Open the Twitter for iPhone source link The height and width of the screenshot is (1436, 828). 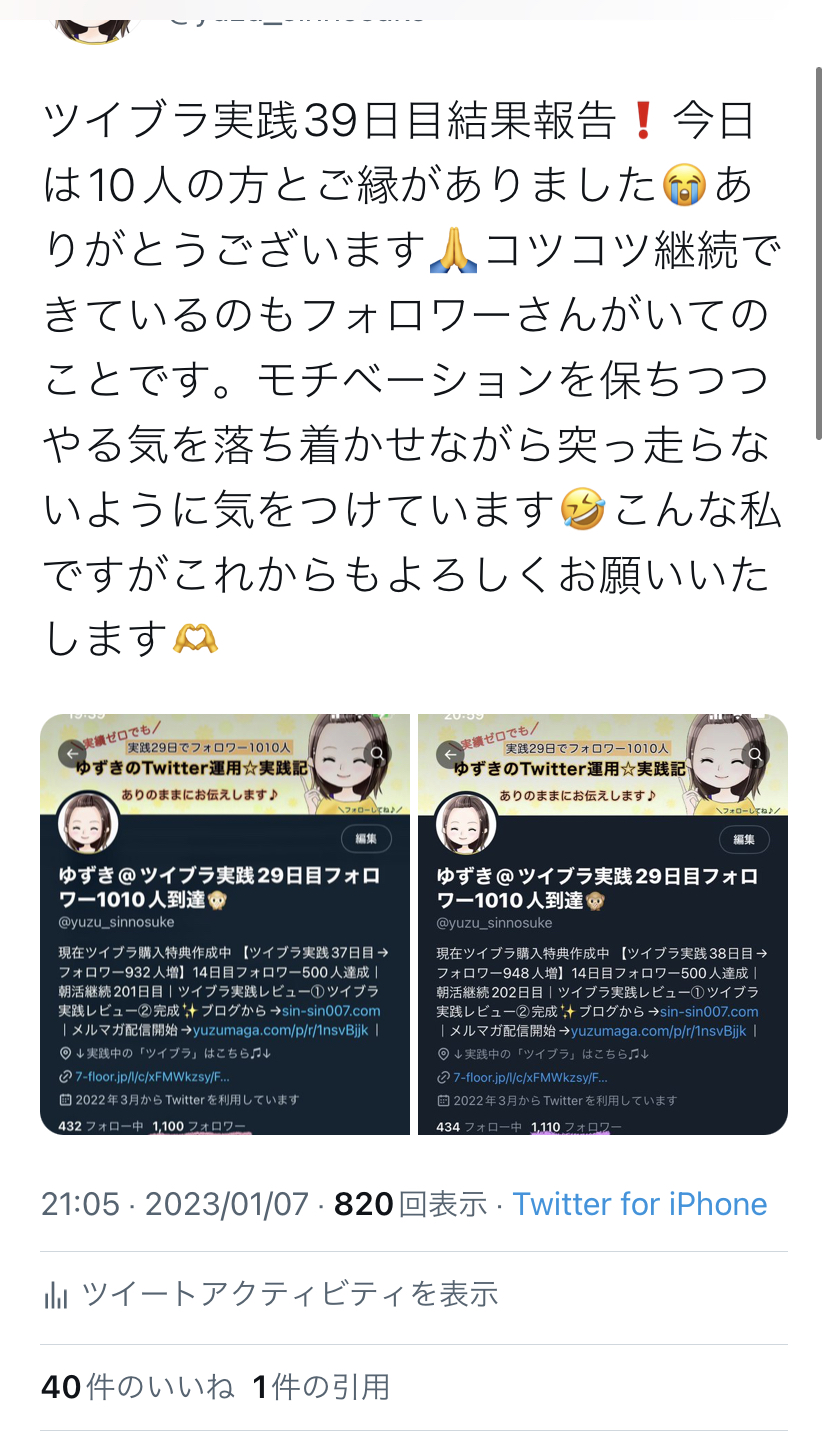(640, 1204)
